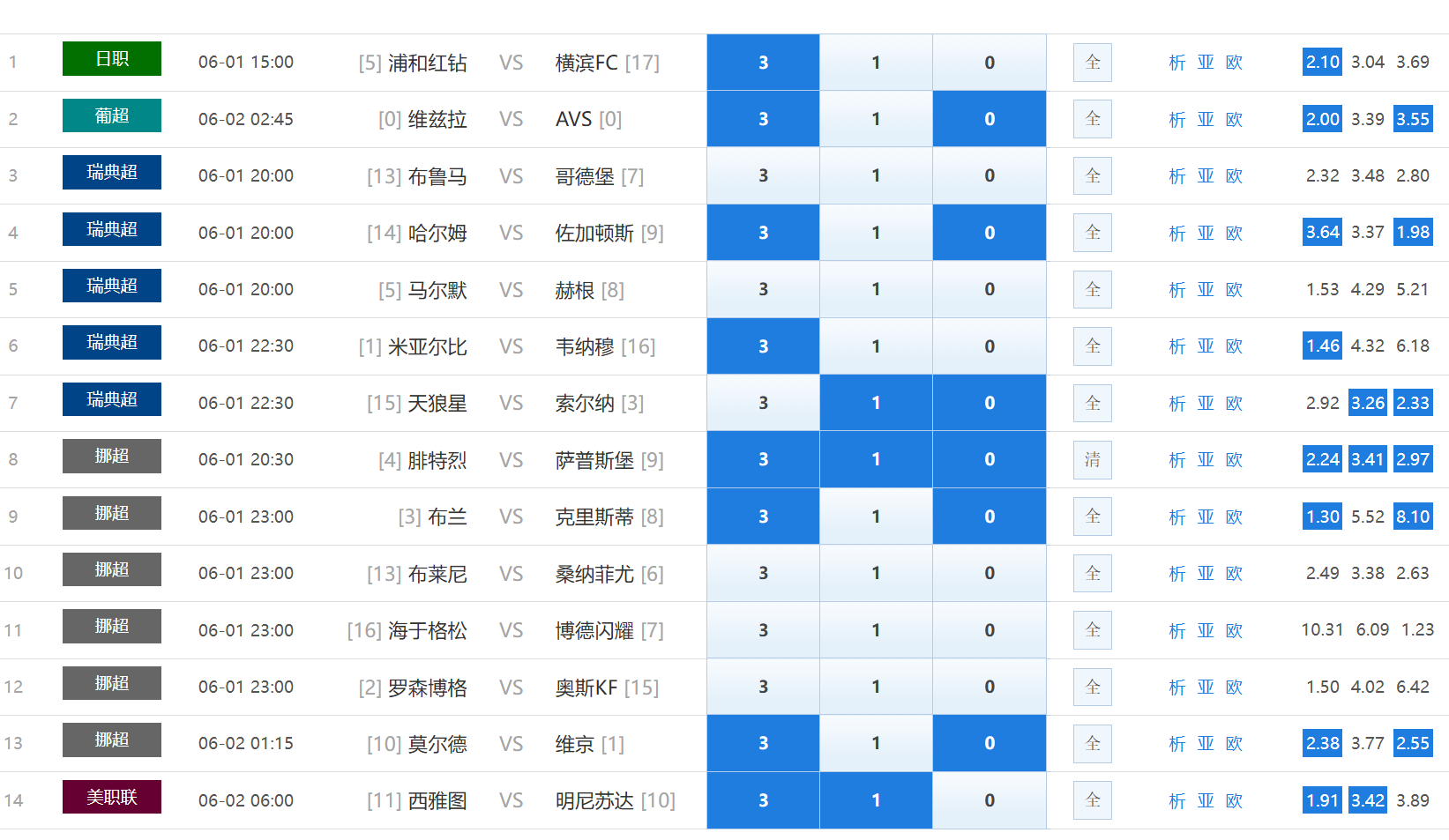Click the 瑞典超 badge in row 3
The image size is (1449, 840).
pyautogui.click(x=112, y=172)
